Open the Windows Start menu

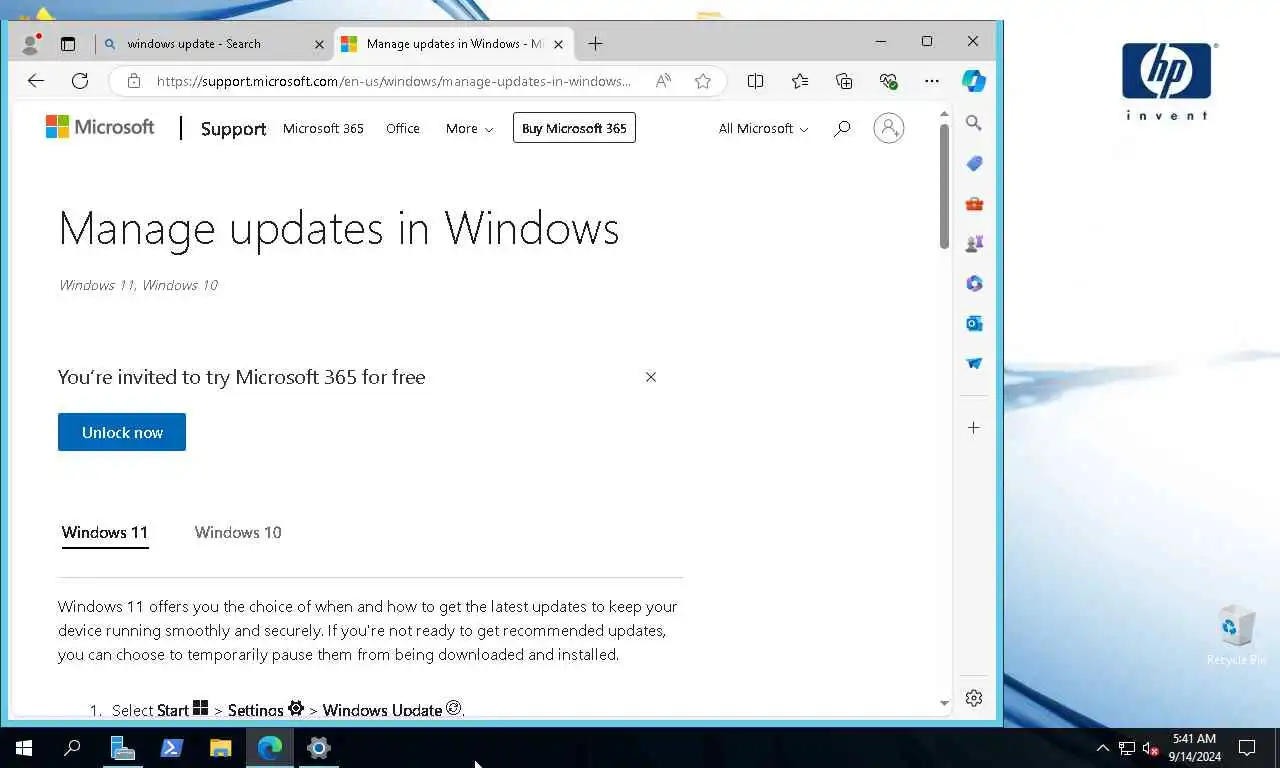[24, 748]
